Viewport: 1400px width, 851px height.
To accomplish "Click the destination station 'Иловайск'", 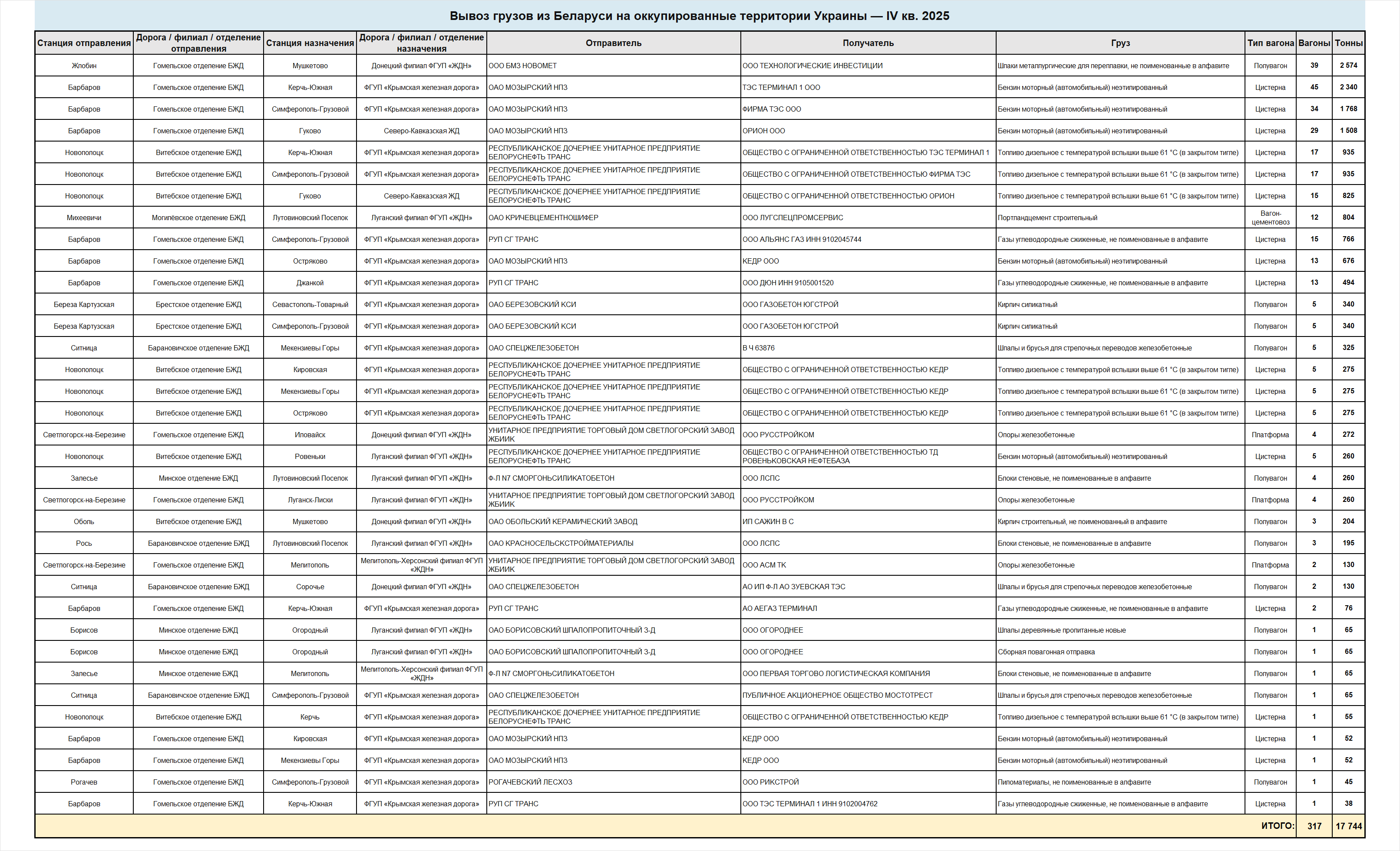I will click(x=310, y=435).
